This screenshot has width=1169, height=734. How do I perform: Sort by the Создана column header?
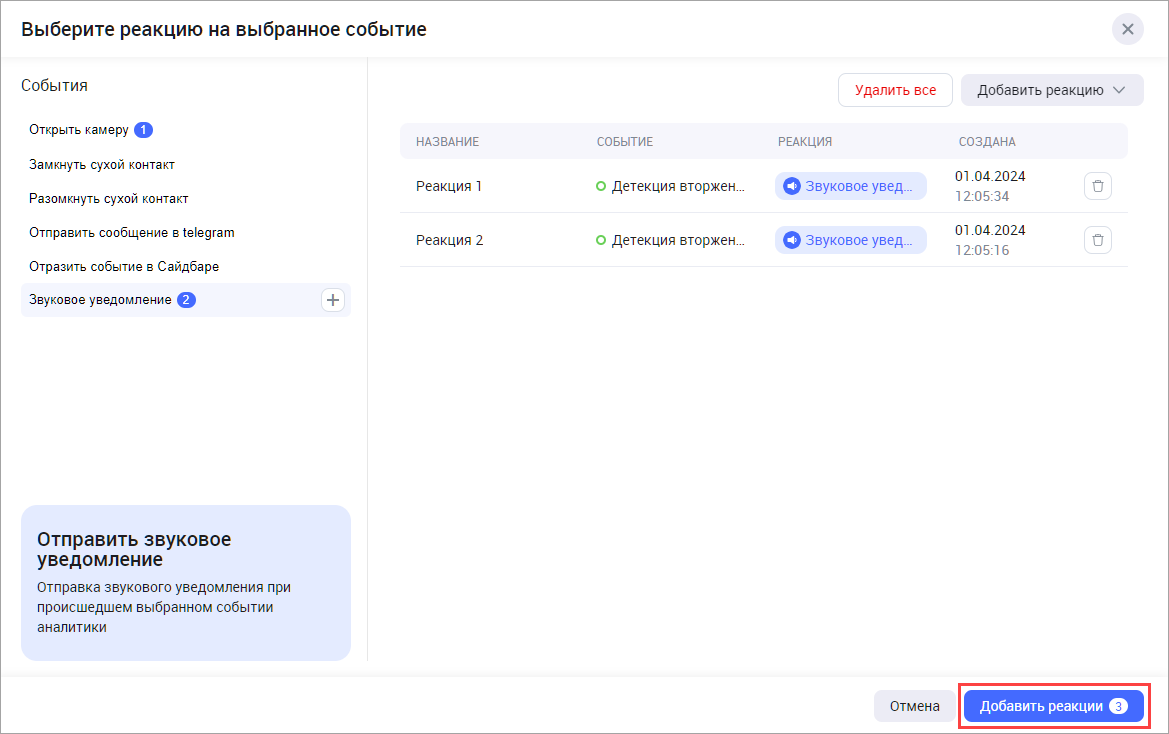coord(986,142)
